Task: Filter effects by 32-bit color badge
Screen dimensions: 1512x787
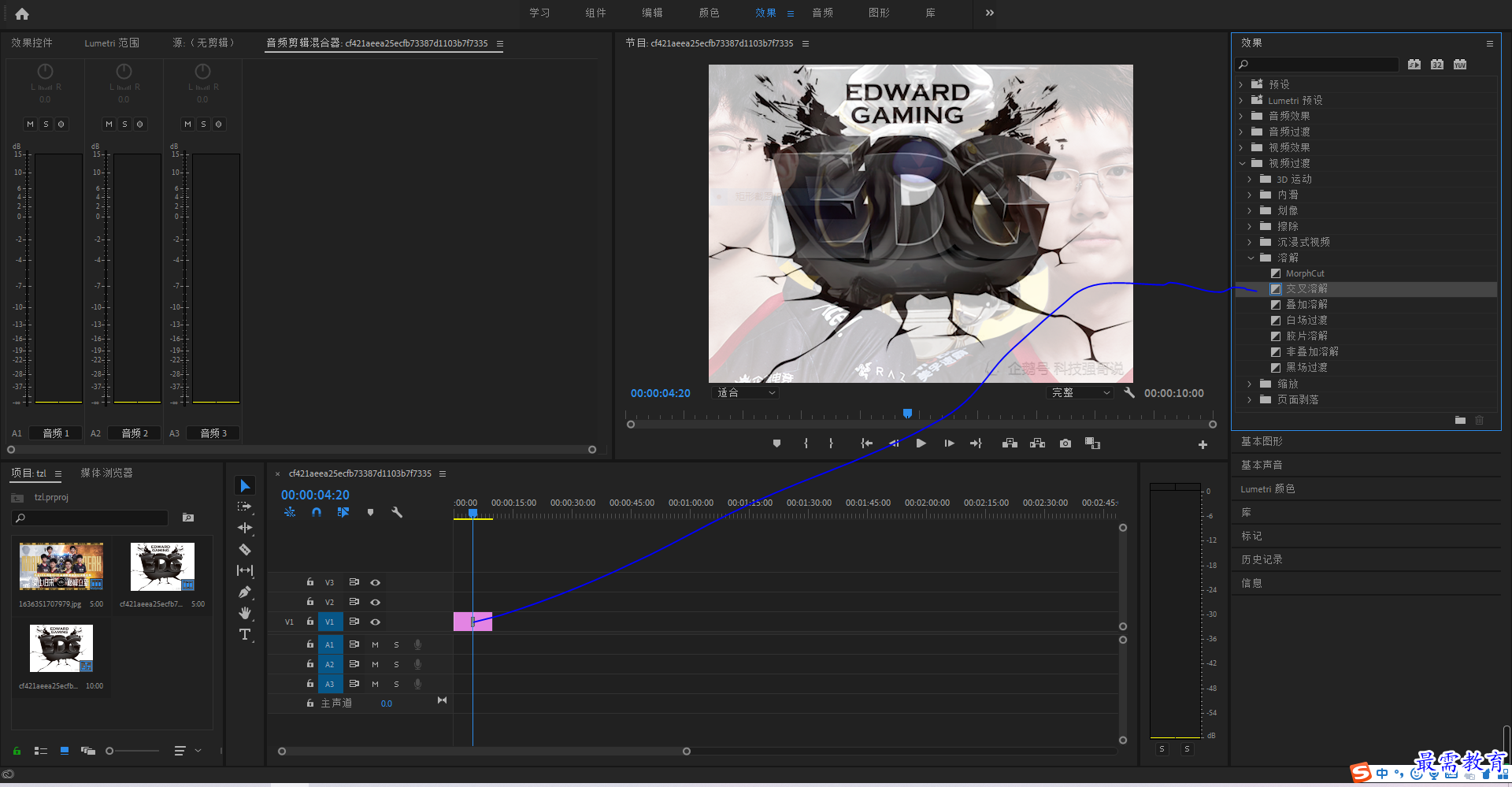Action: click(1437, 65)
